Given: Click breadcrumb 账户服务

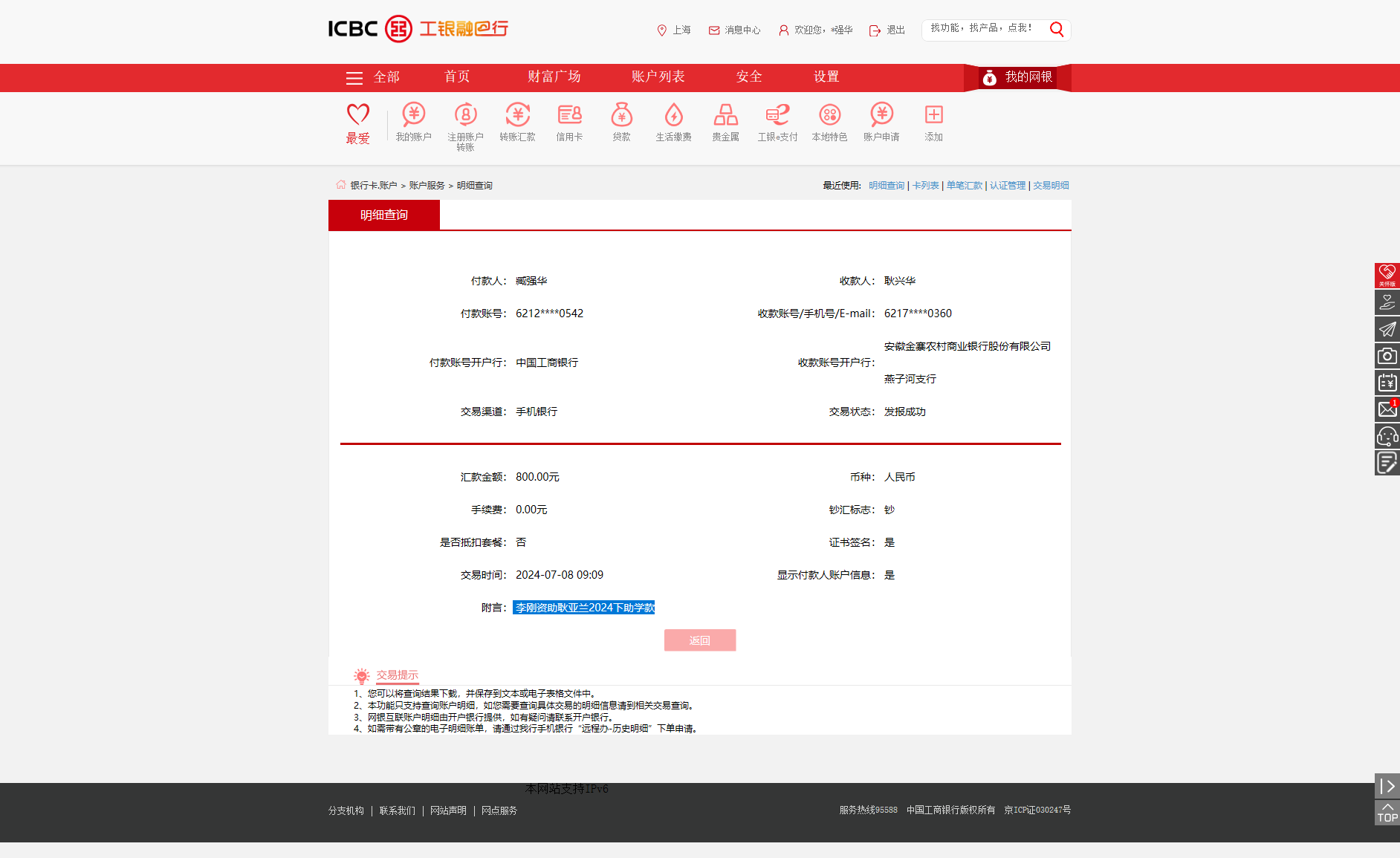Looking at the screenshot, I should coord(427,186).
